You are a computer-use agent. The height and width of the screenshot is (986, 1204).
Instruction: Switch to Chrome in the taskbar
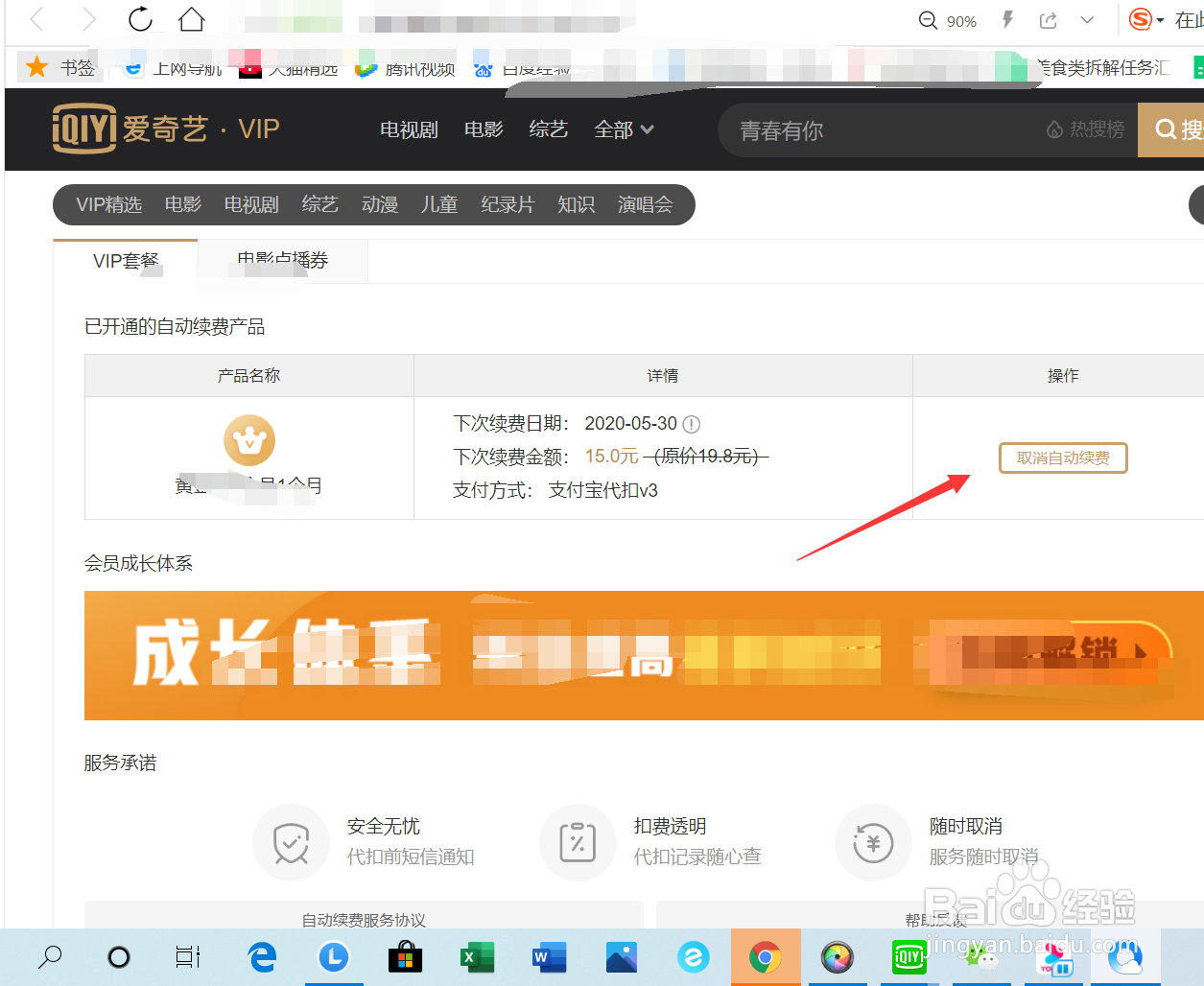[x=766, y=957]
